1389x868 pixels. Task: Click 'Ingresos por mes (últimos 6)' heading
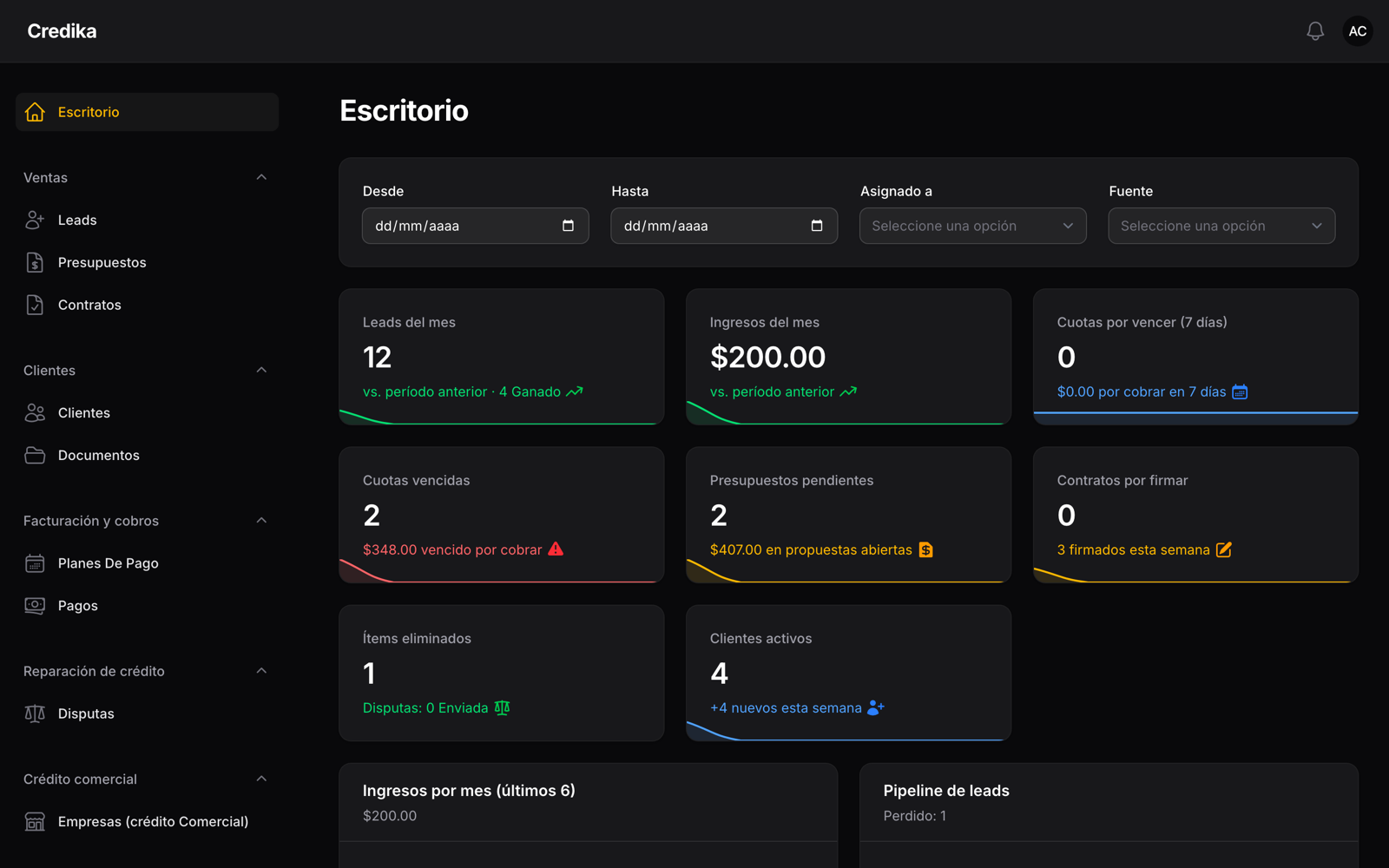469,791
